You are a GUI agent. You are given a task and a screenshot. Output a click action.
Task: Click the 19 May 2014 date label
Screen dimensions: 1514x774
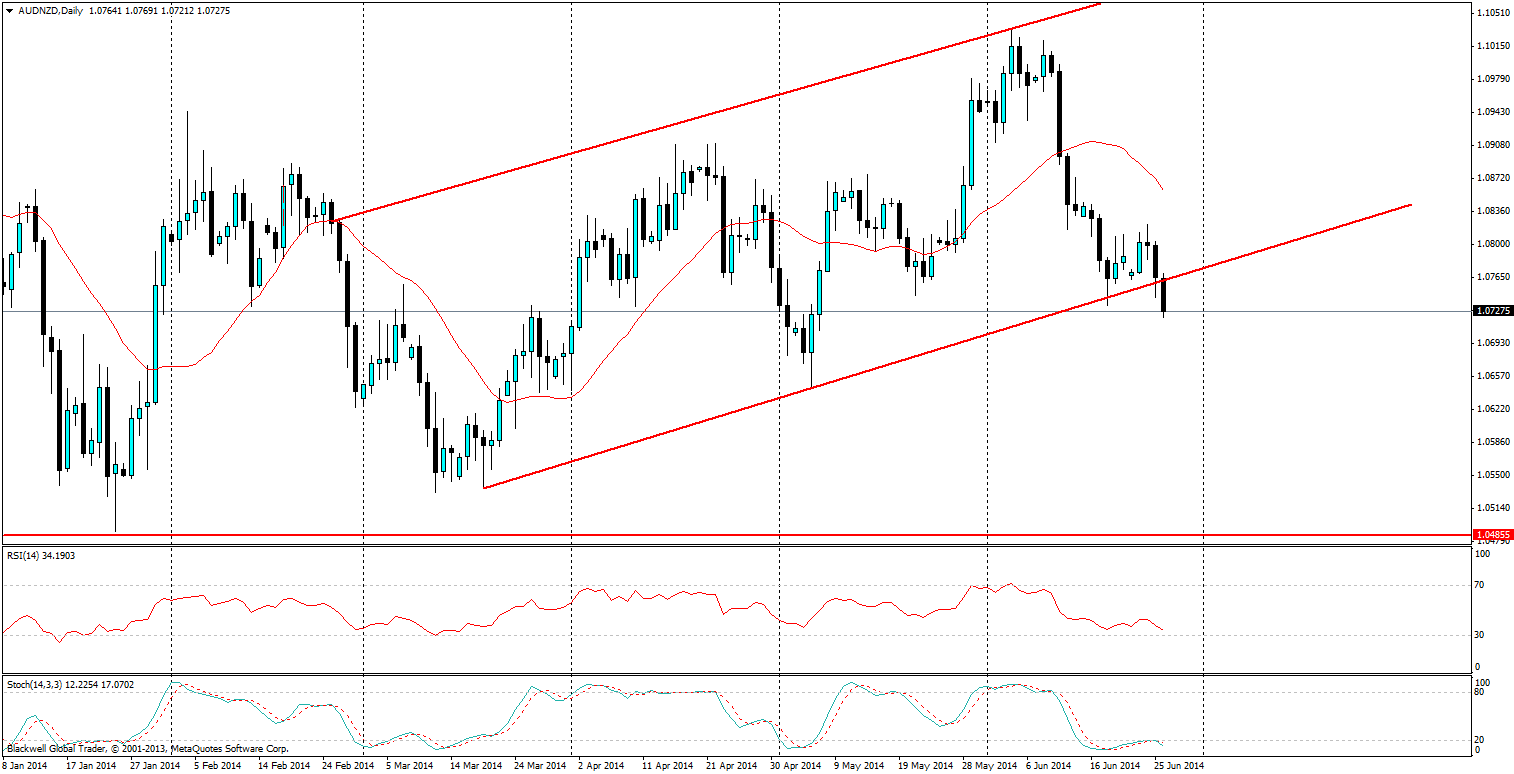click(x=925, y=766)
